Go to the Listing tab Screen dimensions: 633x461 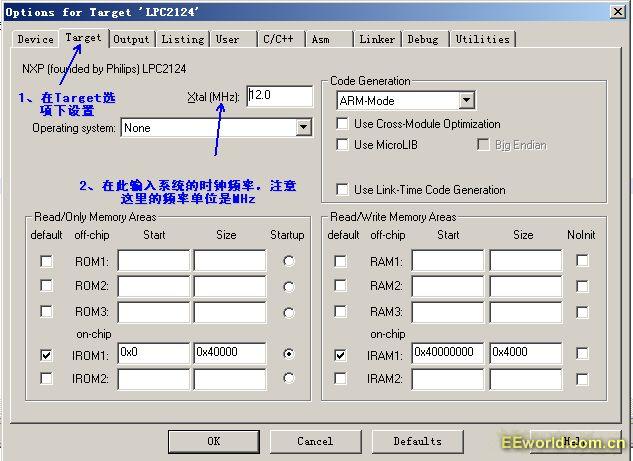182,39
